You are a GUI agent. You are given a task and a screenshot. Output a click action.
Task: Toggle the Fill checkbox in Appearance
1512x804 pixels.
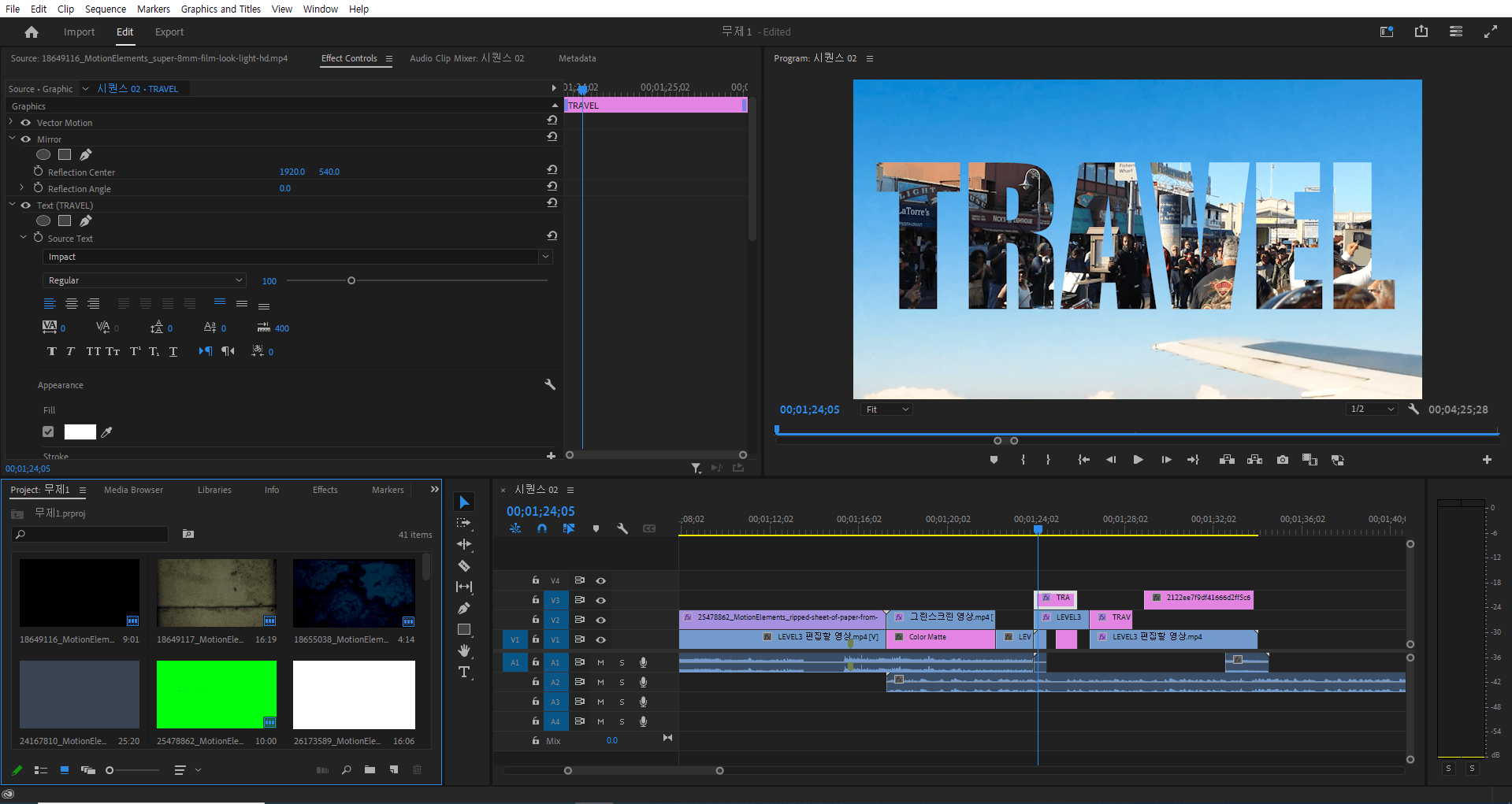tap(48, 432)
